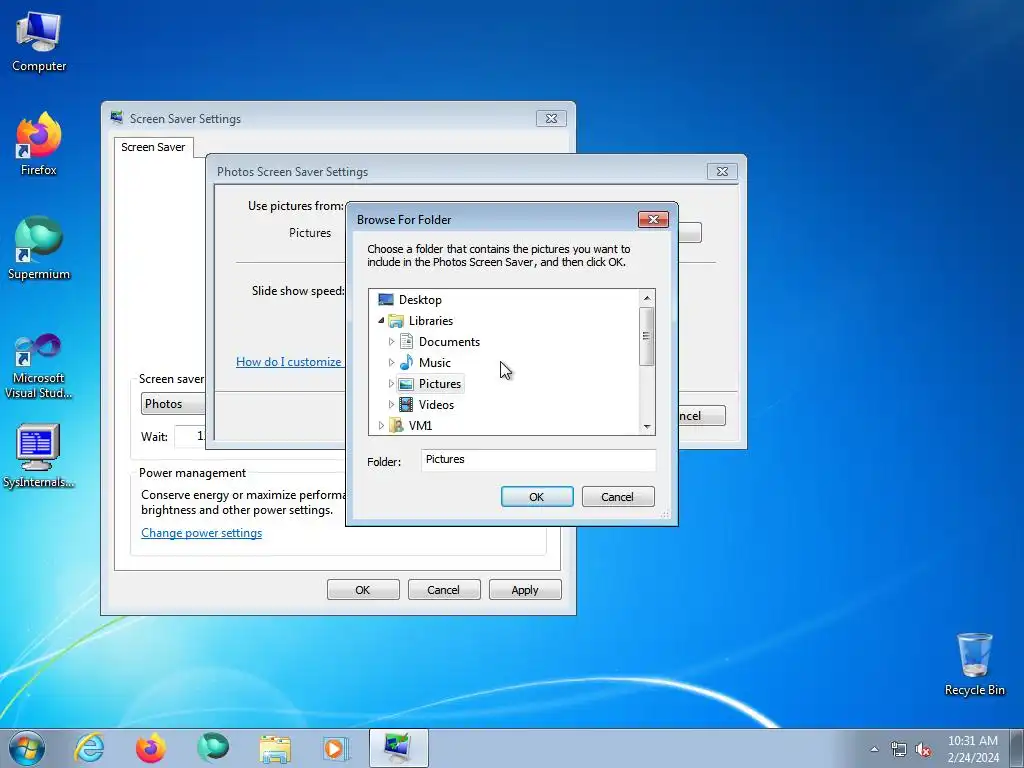This screenshot has height=768, width=1024.
Task: Click the VM1 user folder icon
Action: (x=396, y=426)
